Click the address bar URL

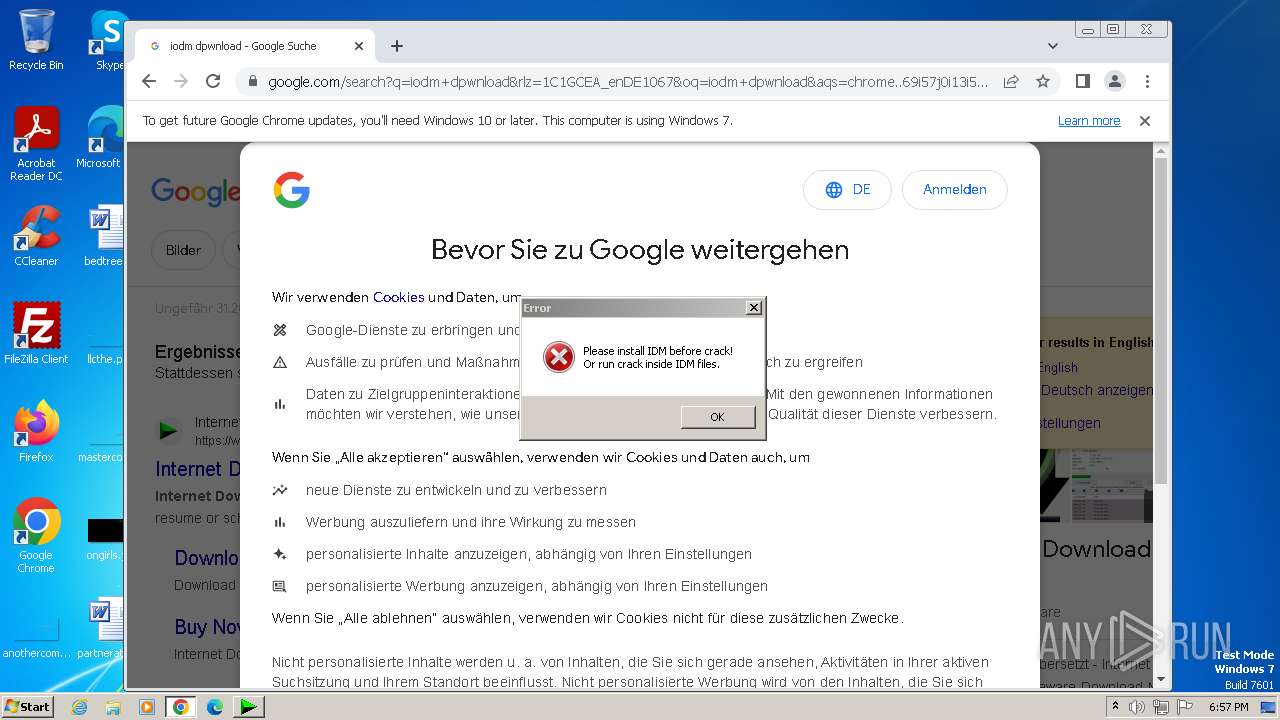coord(627,81)
